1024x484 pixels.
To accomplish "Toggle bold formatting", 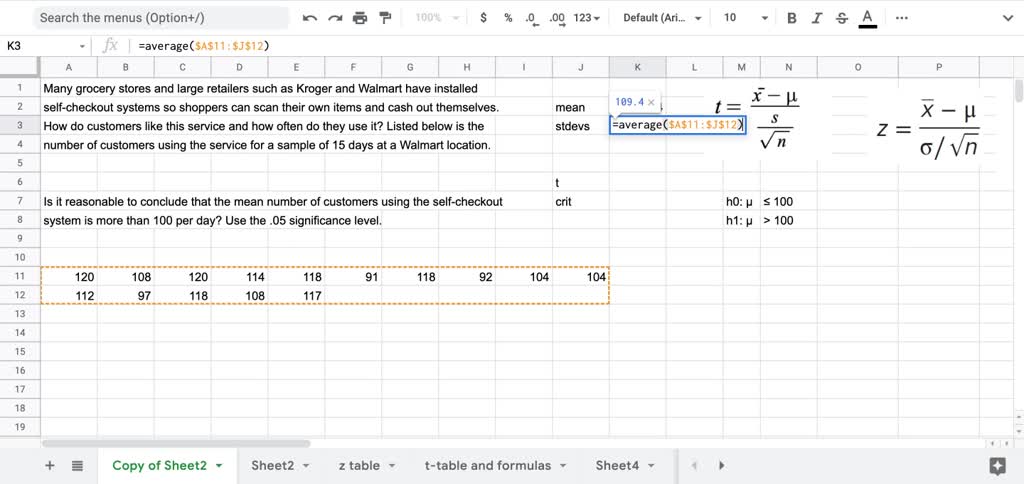I will click(792, 18).
